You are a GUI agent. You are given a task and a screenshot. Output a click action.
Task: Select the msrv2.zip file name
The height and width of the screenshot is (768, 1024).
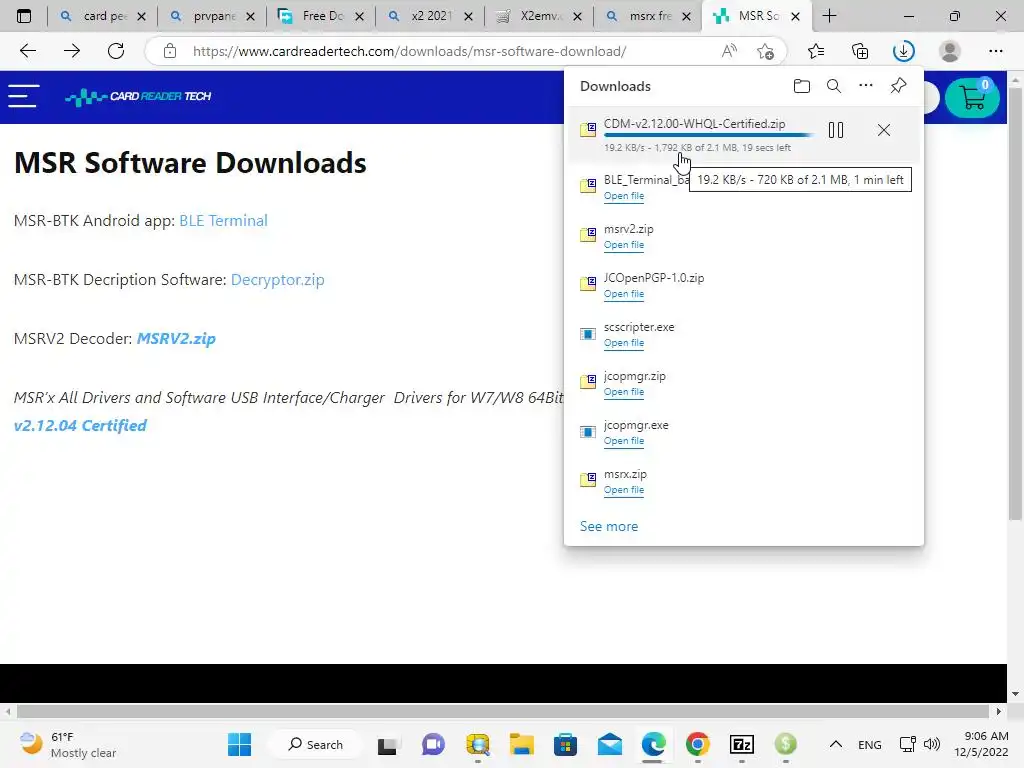628,229
